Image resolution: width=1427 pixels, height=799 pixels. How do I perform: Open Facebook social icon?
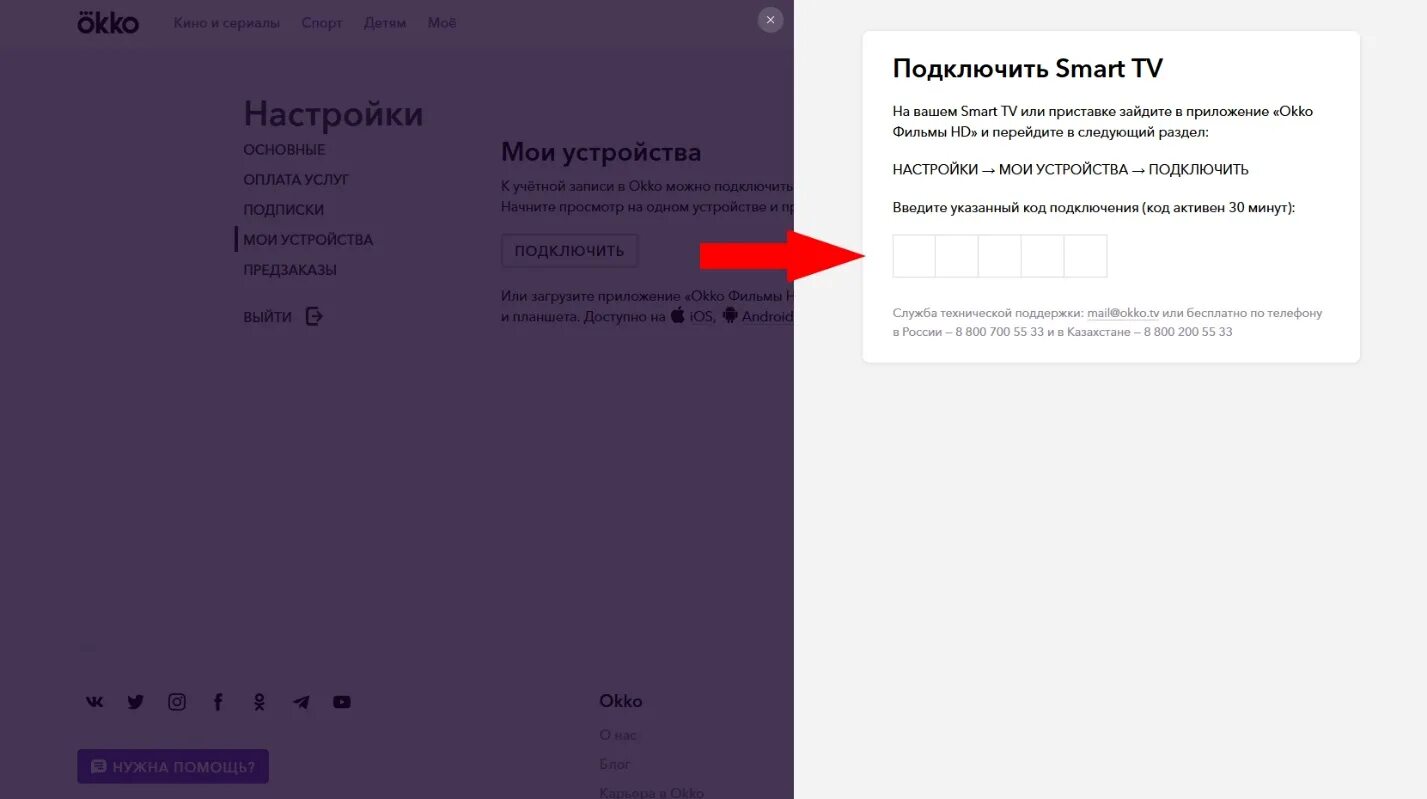[x=218, y=702]
